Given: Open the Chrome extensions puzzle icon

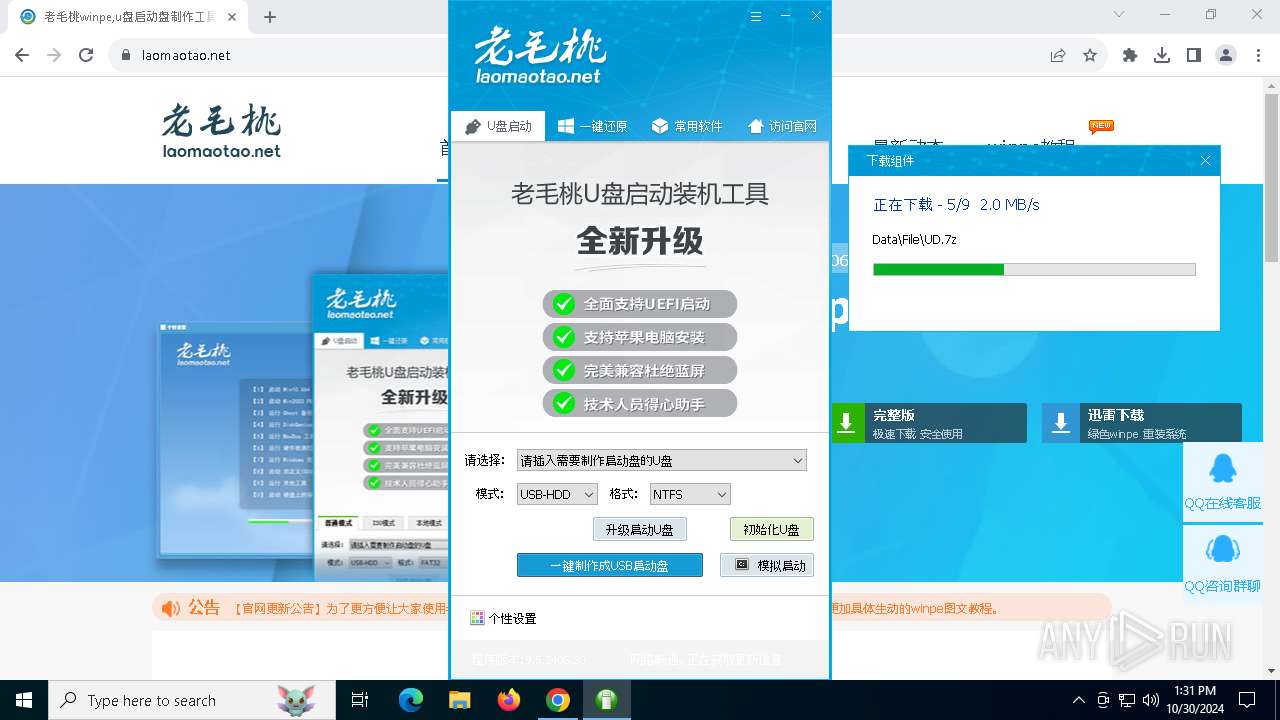Looking at the screenshot, I should click(x=1130, y=55).
